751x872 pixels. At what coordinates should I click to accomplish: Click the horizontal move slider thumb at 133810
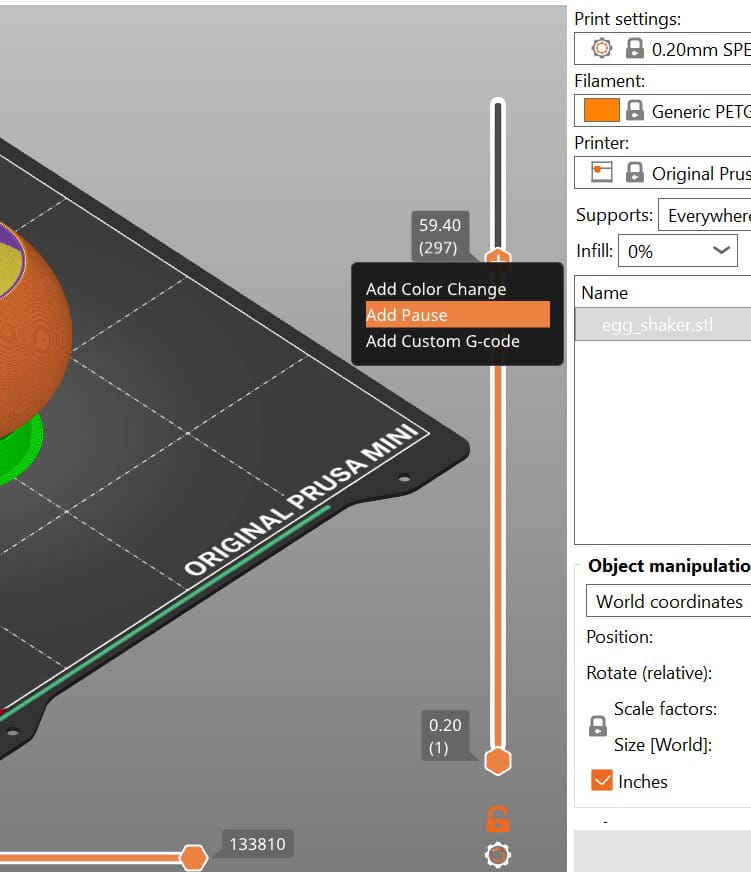point(193,857)
